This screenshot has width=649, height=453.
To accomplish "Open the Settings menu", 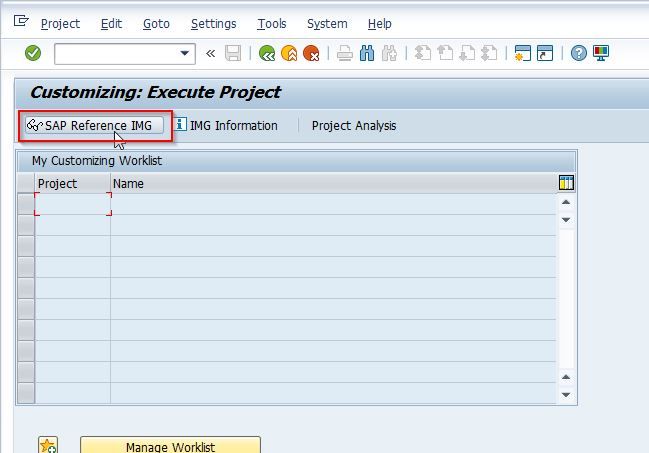I will 214,24.
